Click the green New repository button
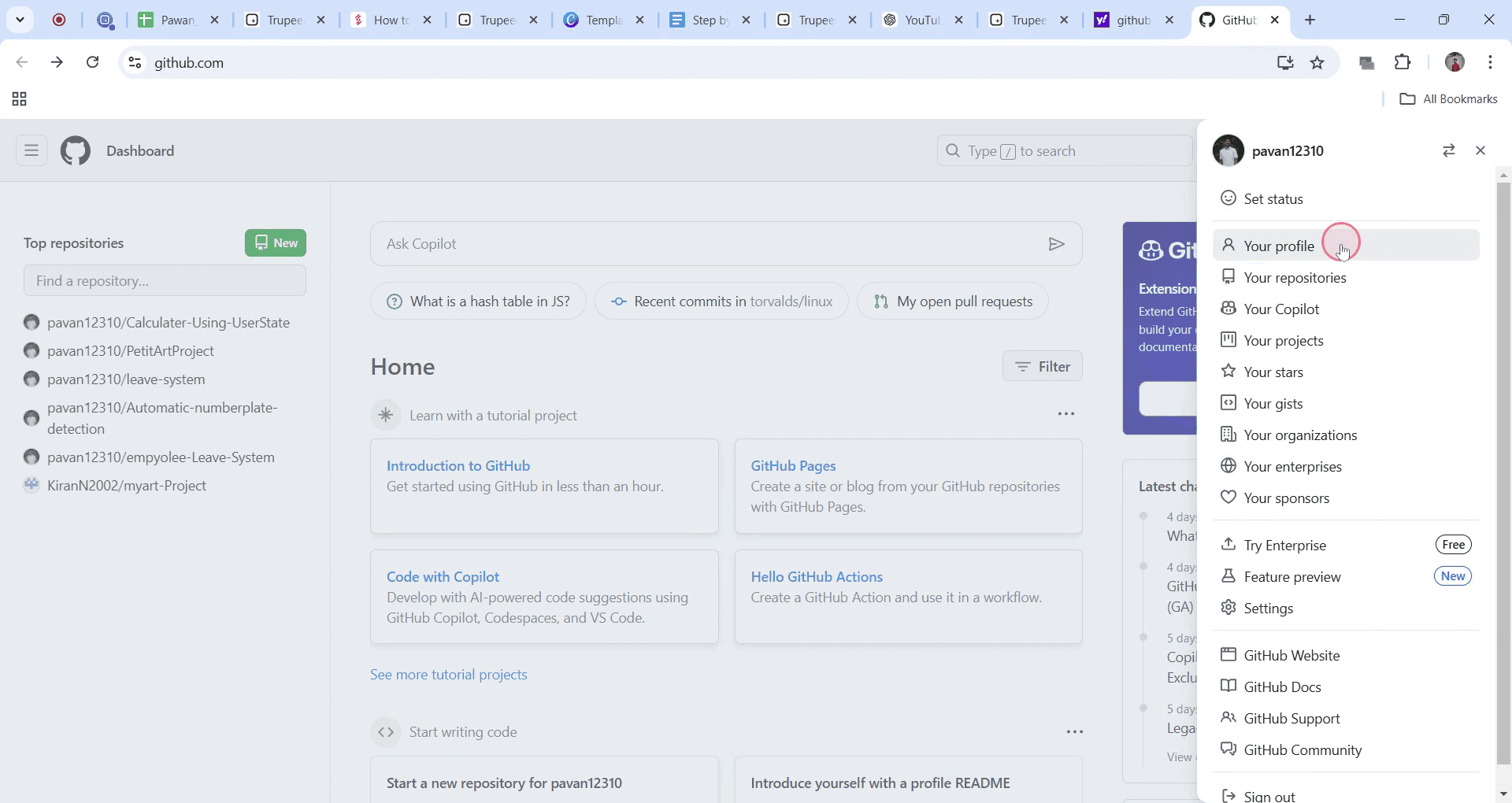Image resolution: width=1512 pixels, height=803 pixels. click(x=276, y=242)
